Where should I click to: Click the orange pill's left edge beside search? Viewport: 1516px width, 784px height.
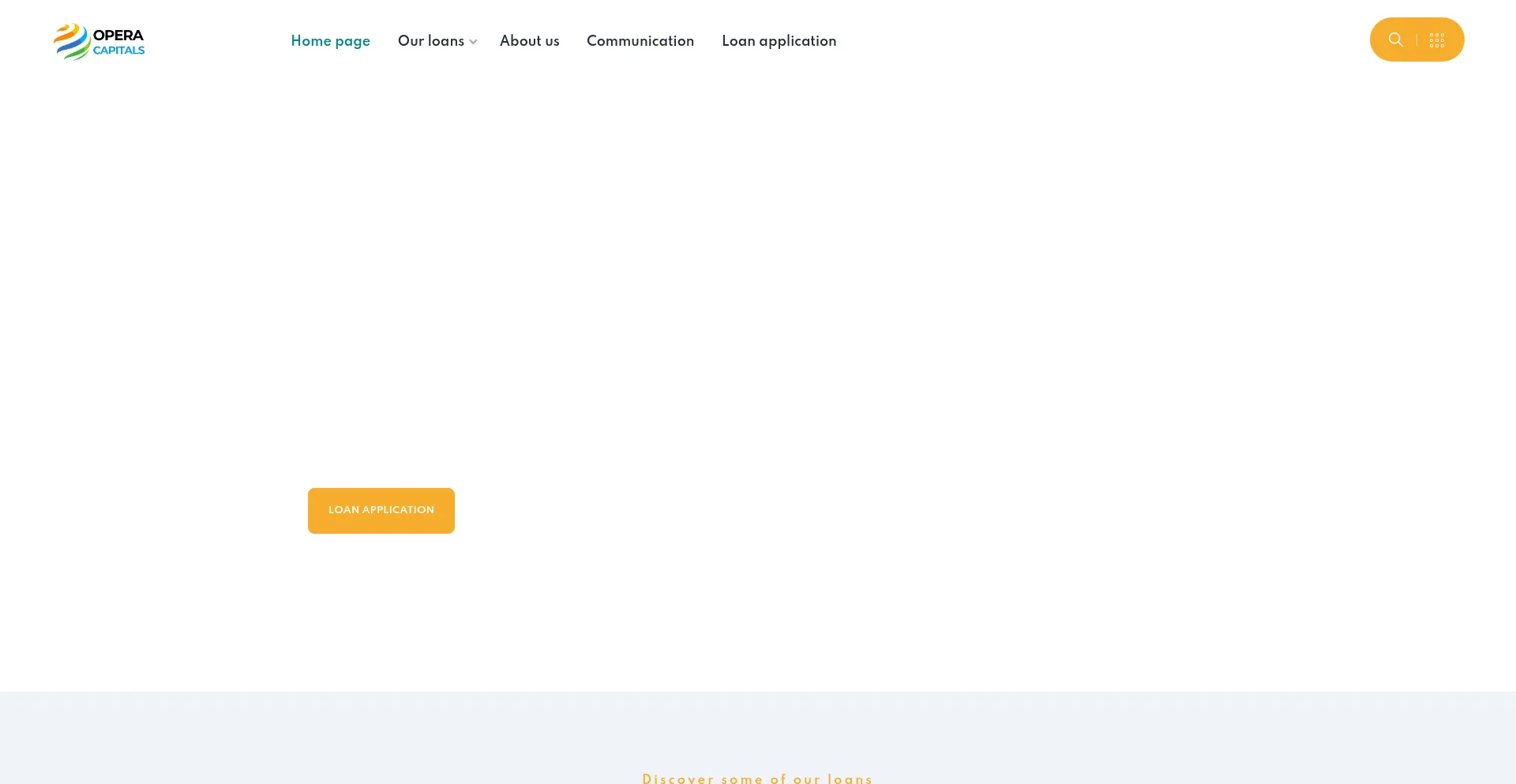pyautogui.click(x=1378, y=39)
